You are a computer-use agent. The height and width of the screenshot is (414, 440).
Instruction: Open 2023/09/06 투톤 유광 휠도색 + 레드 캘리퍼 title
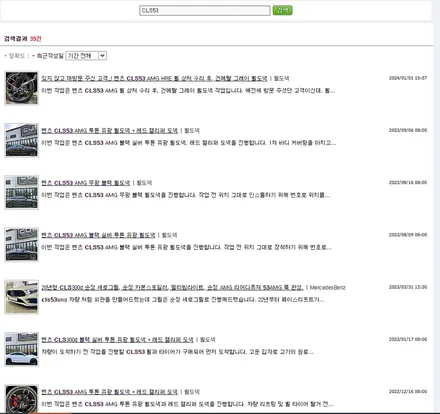tap(110, 131)
